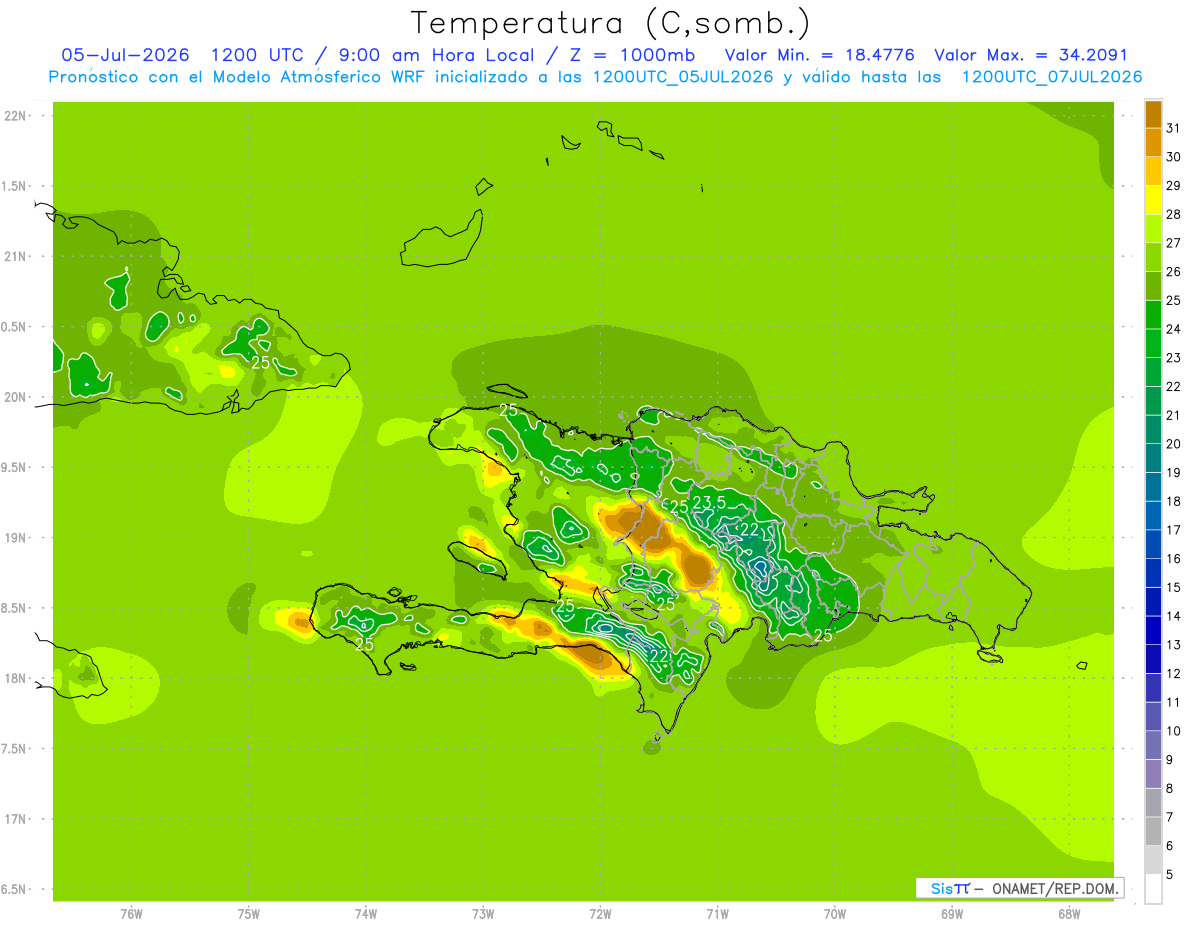
Task: Click legend value '13' on the color bar
Action: click(x=1173, y=645)
